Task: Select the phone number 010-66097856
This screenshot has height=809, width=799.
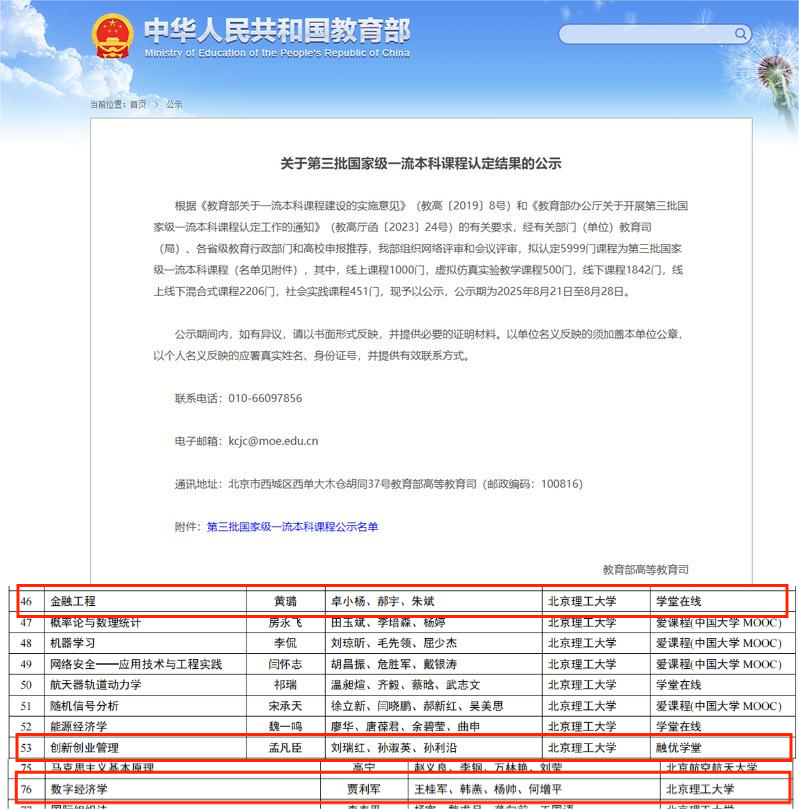Action: tap(265, 398)
